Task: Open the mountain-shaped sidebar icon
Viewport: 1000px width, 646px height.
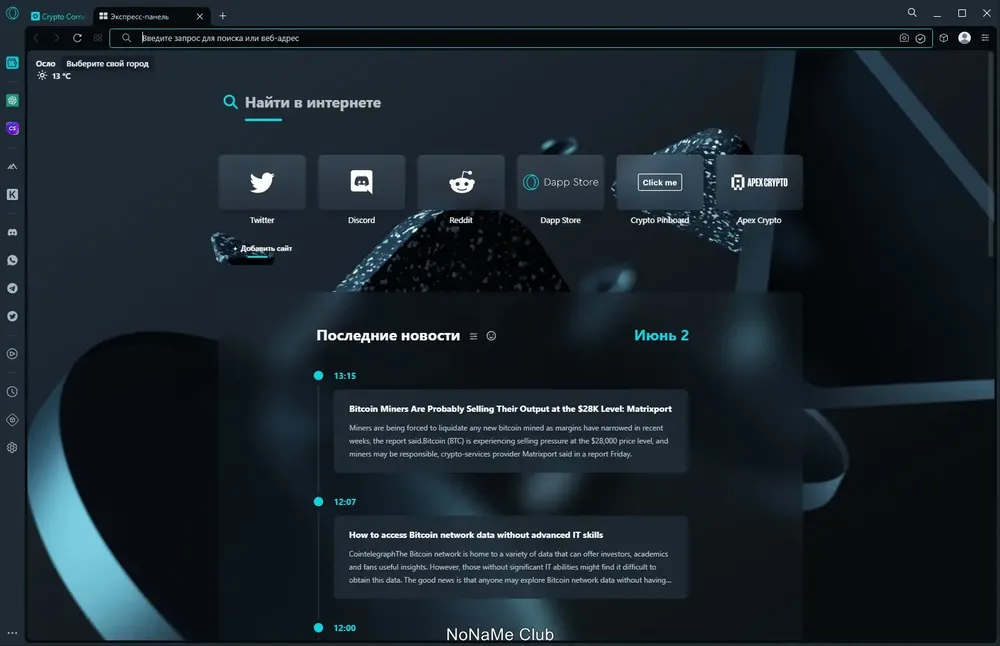Action: pos(12,166)
